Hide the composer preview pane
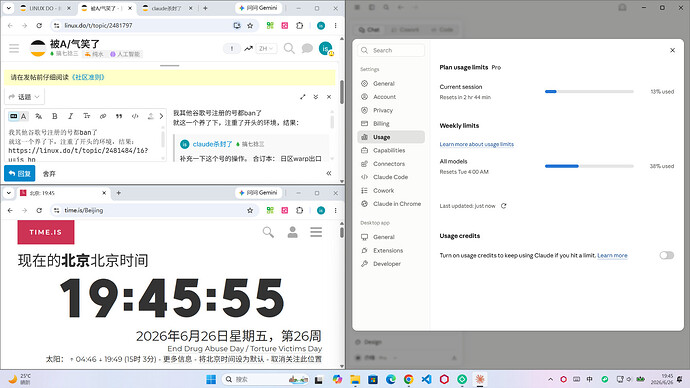 329,173
